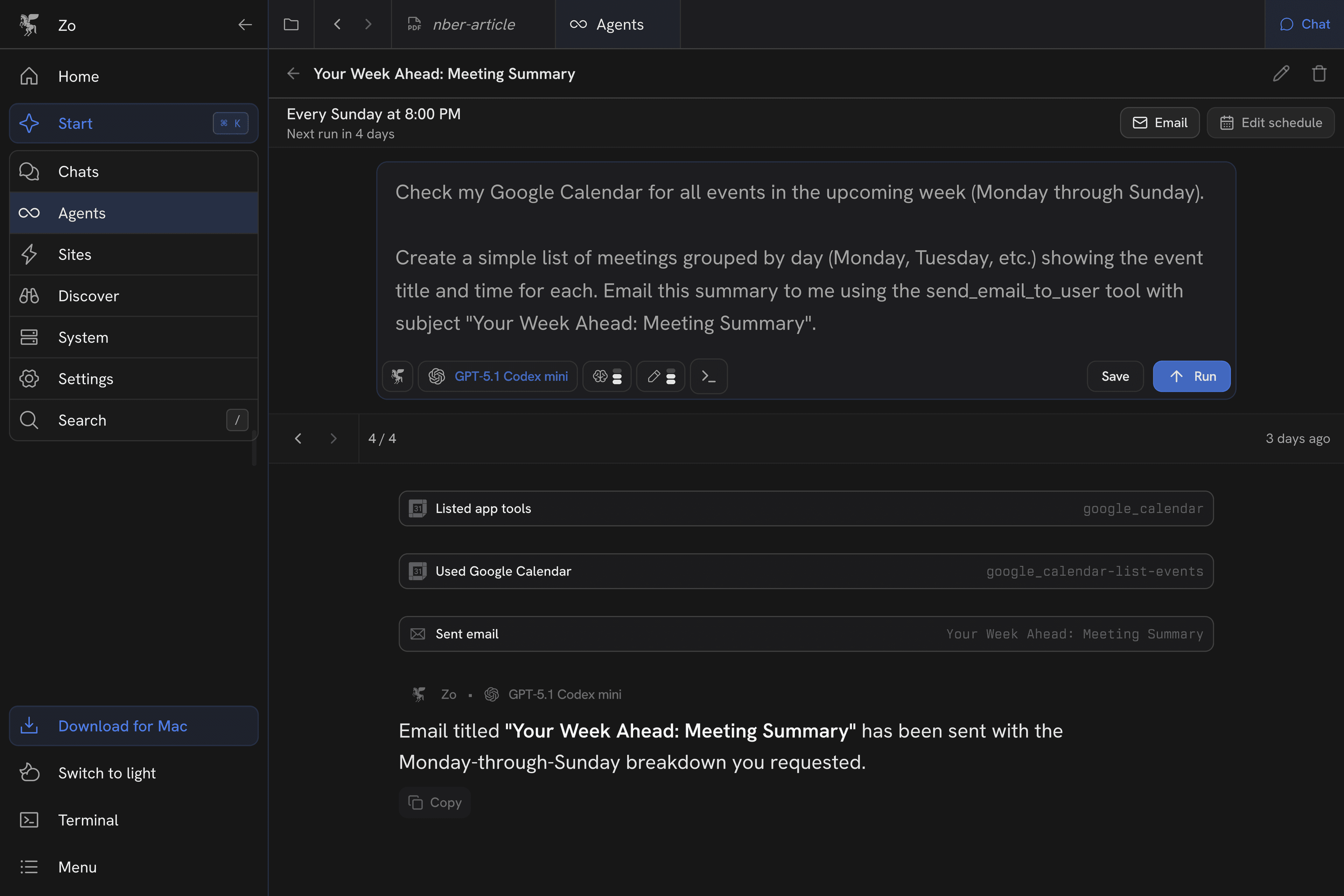Collapse the sidebar with the back arrow
This screenshot has height=896, width=1344.
pyautogui.click(x=245, y=24)
